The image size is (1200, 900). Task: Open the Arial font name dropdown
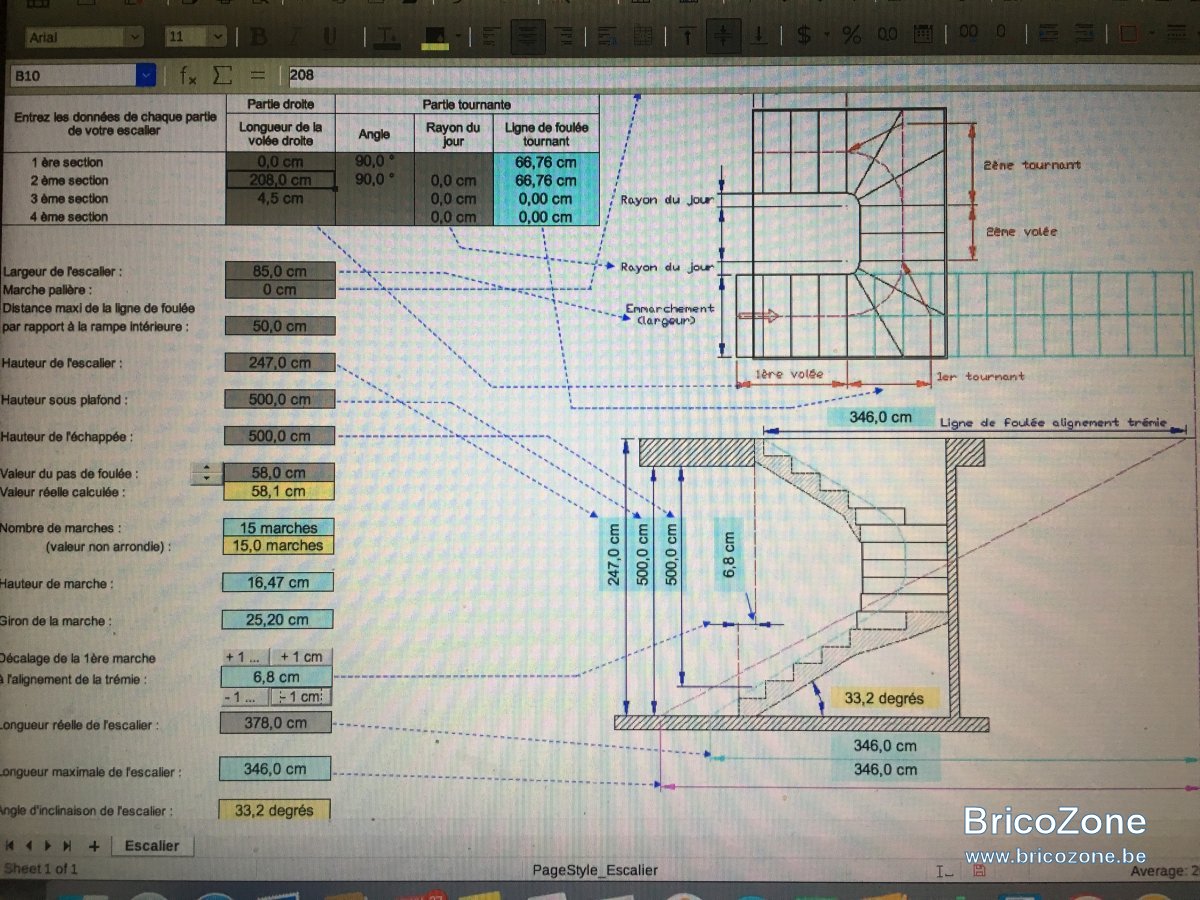click(x=134, y=36)
